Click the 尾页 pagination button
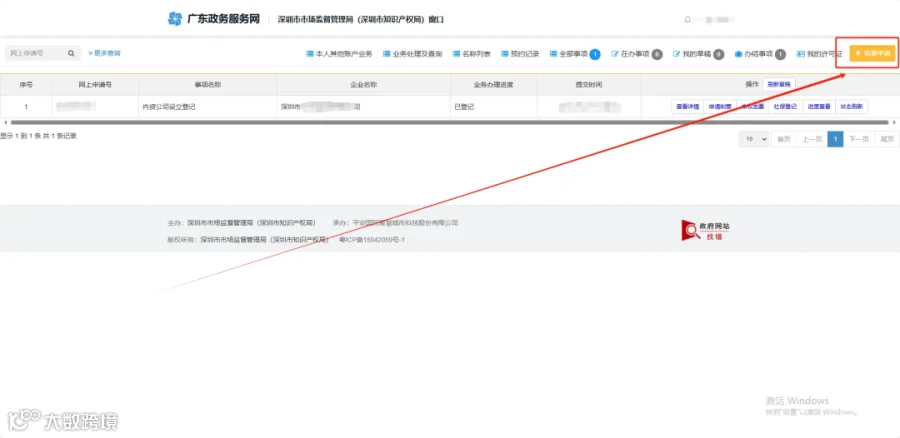Viewport: 900px width, 438px height. tap(887, 139)
